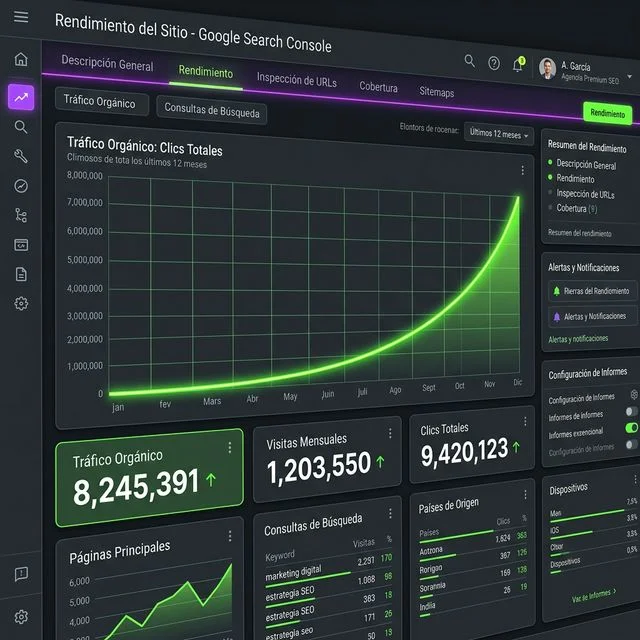The image size is (640, 640).
Task: Click the Clics Totales 9,420,123 value
Action: (x=464, y=452)
